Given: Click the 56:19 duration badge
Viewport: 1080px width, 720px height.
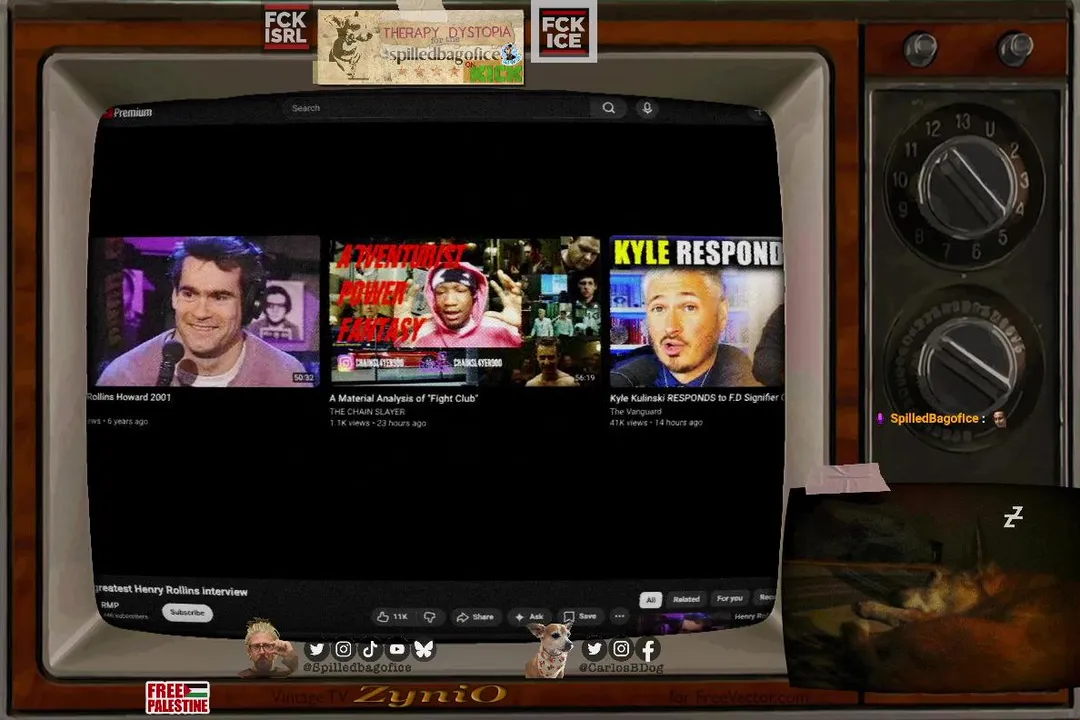Looking at the screenshot, I should click(584, 378).
